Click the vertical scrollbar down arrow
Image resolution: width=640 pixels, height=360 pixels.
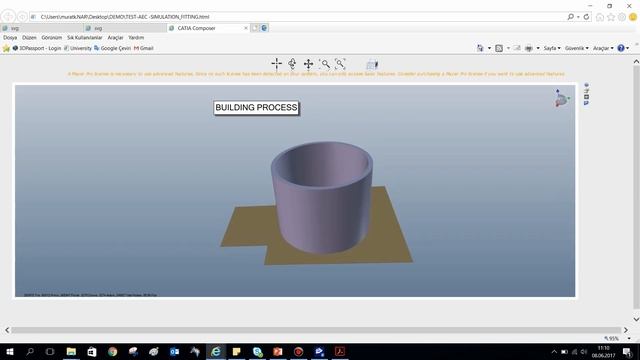point(636,319)
